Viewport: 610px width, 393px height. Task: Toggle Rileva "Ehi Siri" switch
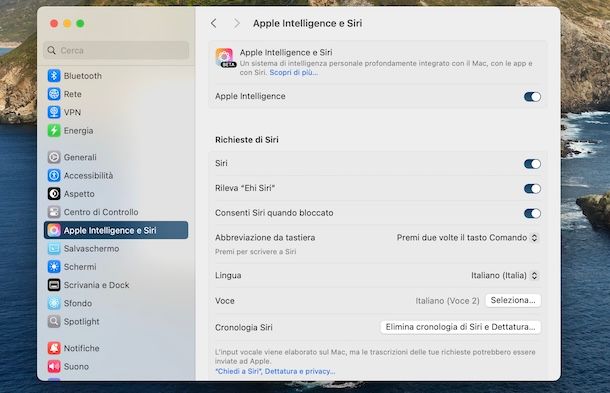pyautogui.click(x=532, y=189)
